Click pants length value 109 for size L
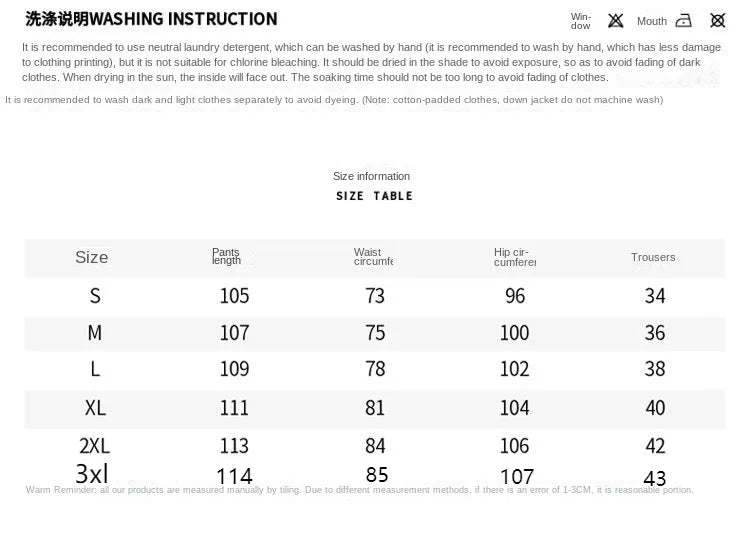750x538 pixels. click(x=234, y=369)
